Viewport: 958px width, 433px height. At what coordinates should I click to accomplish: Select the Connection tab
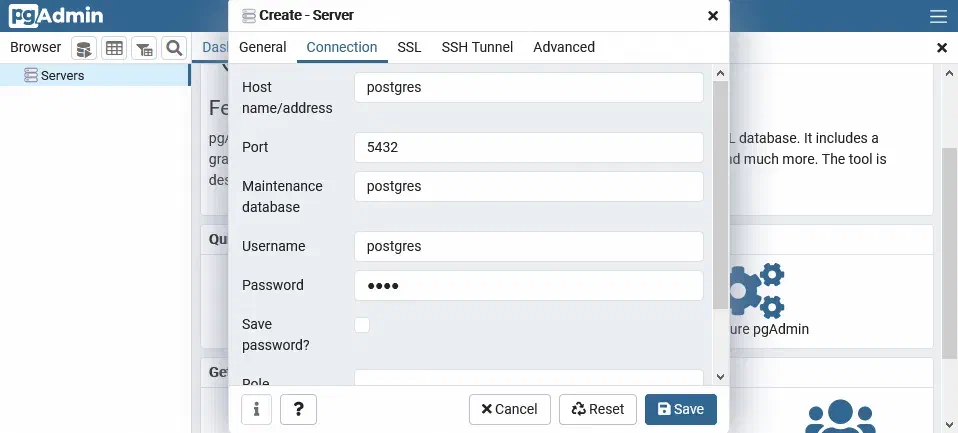pyautogui.click(x=342, y=47)
